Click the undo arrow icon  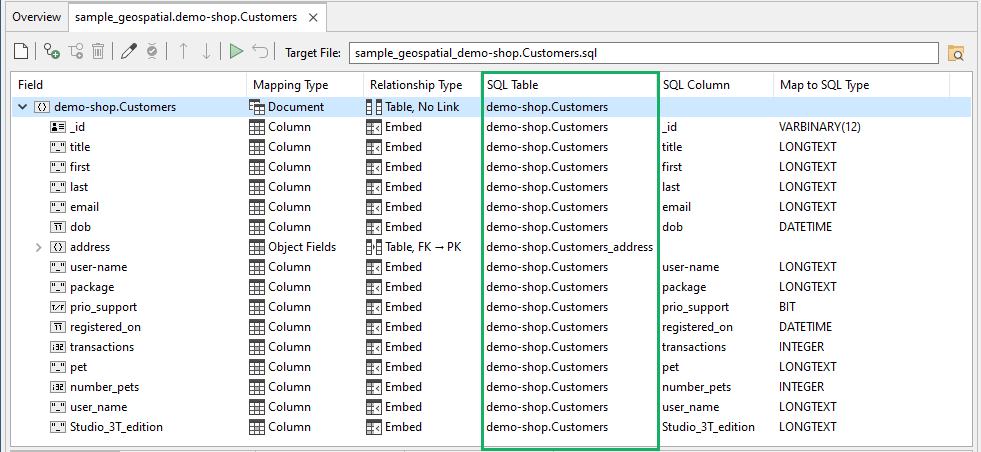(260, 52)
